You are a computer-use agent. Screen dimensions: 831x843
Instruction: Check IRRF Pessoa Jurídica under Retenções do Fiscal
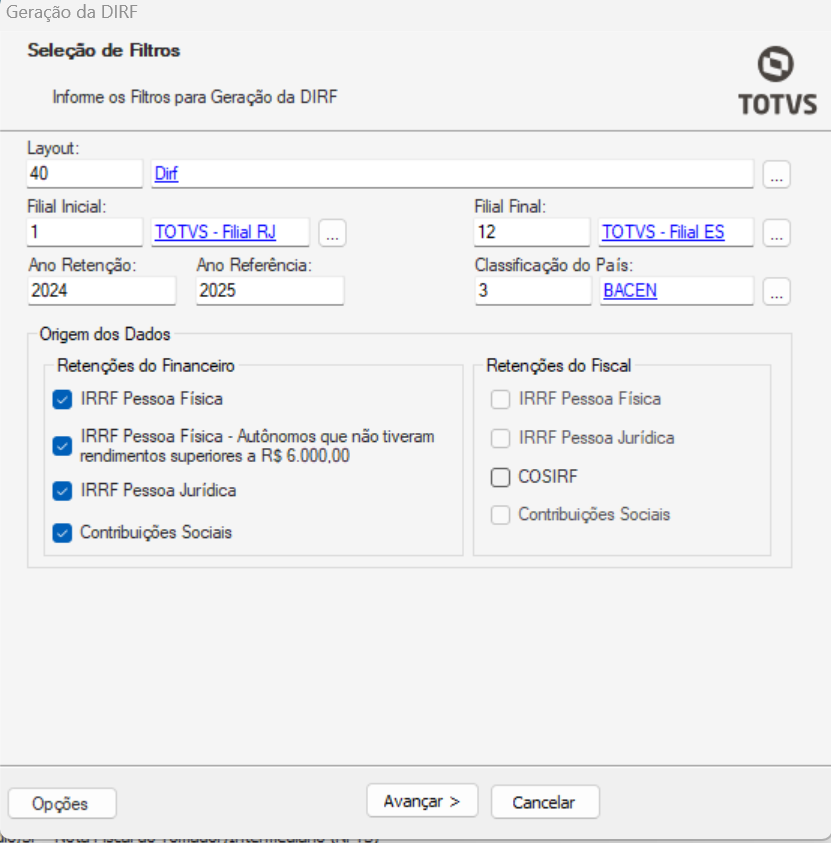[500, 438]
